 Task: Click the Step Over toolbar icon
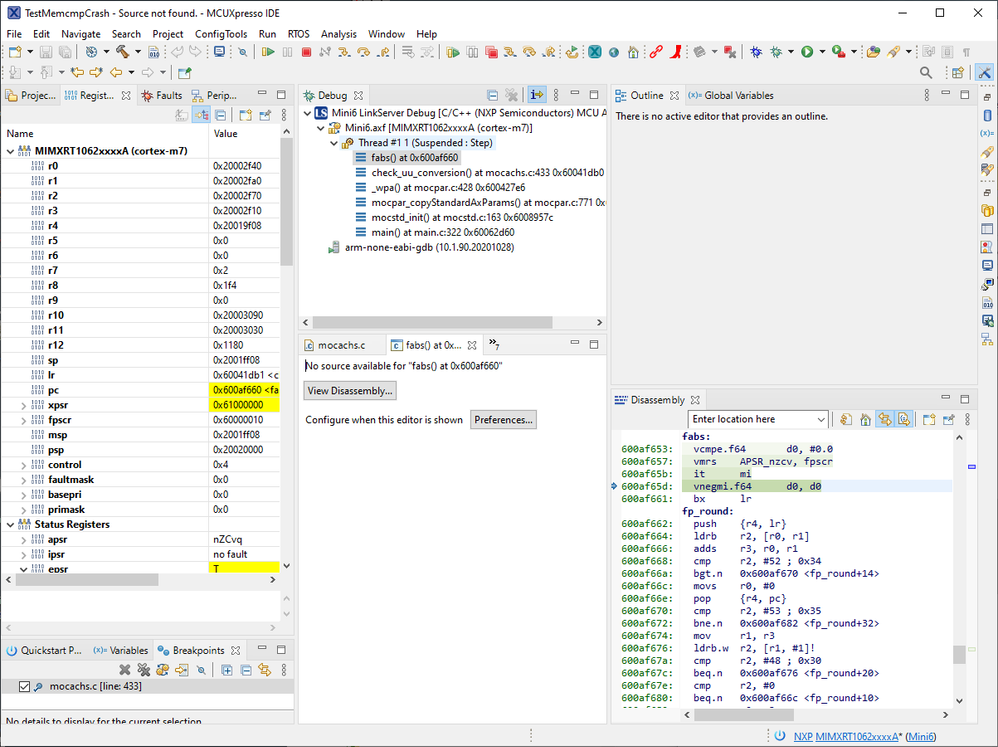pos(363,52)
